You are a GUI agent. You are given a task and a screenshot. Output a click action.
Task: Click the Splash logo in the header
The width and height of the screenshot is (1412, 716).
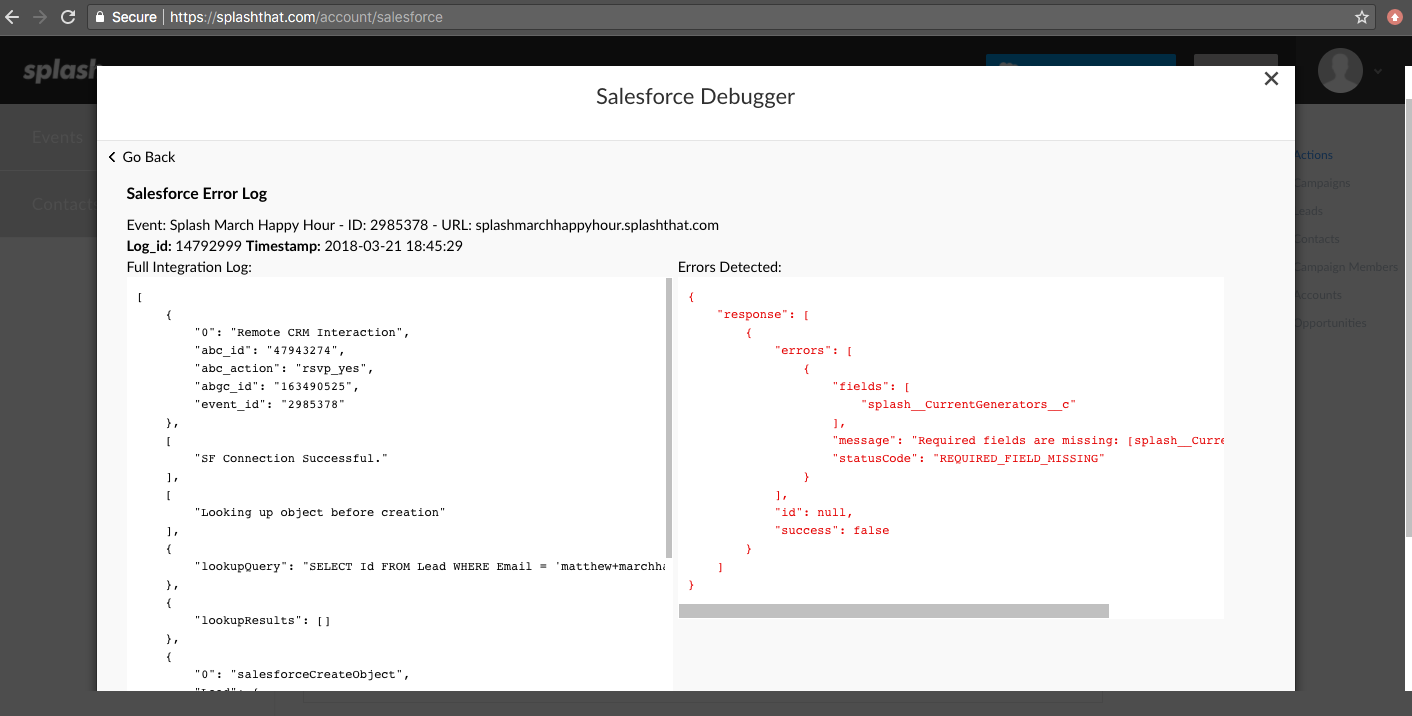60,71
